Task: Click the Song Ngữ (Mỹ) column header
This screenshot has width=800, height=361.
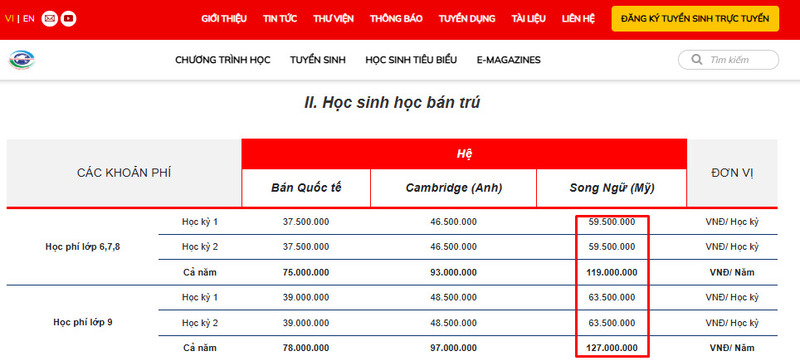Action: pos(612,188)
